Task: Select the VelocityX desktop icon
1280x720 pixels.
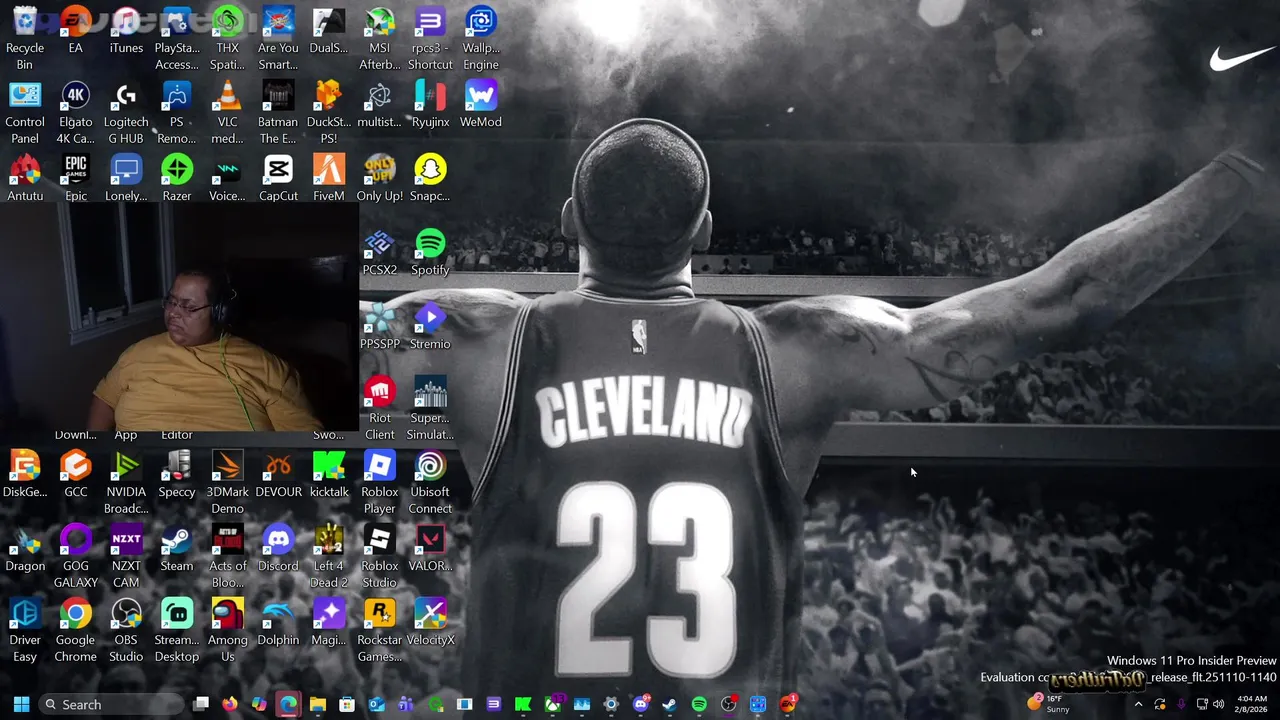Action: [x=430, y=622]
